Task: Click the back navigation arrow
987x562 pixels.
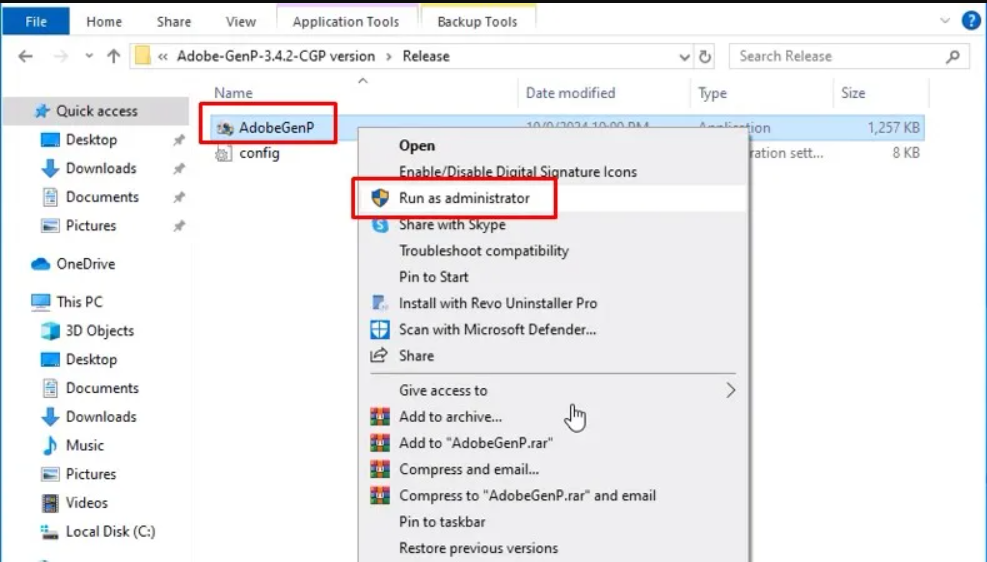Action: [x=25, y=57]
